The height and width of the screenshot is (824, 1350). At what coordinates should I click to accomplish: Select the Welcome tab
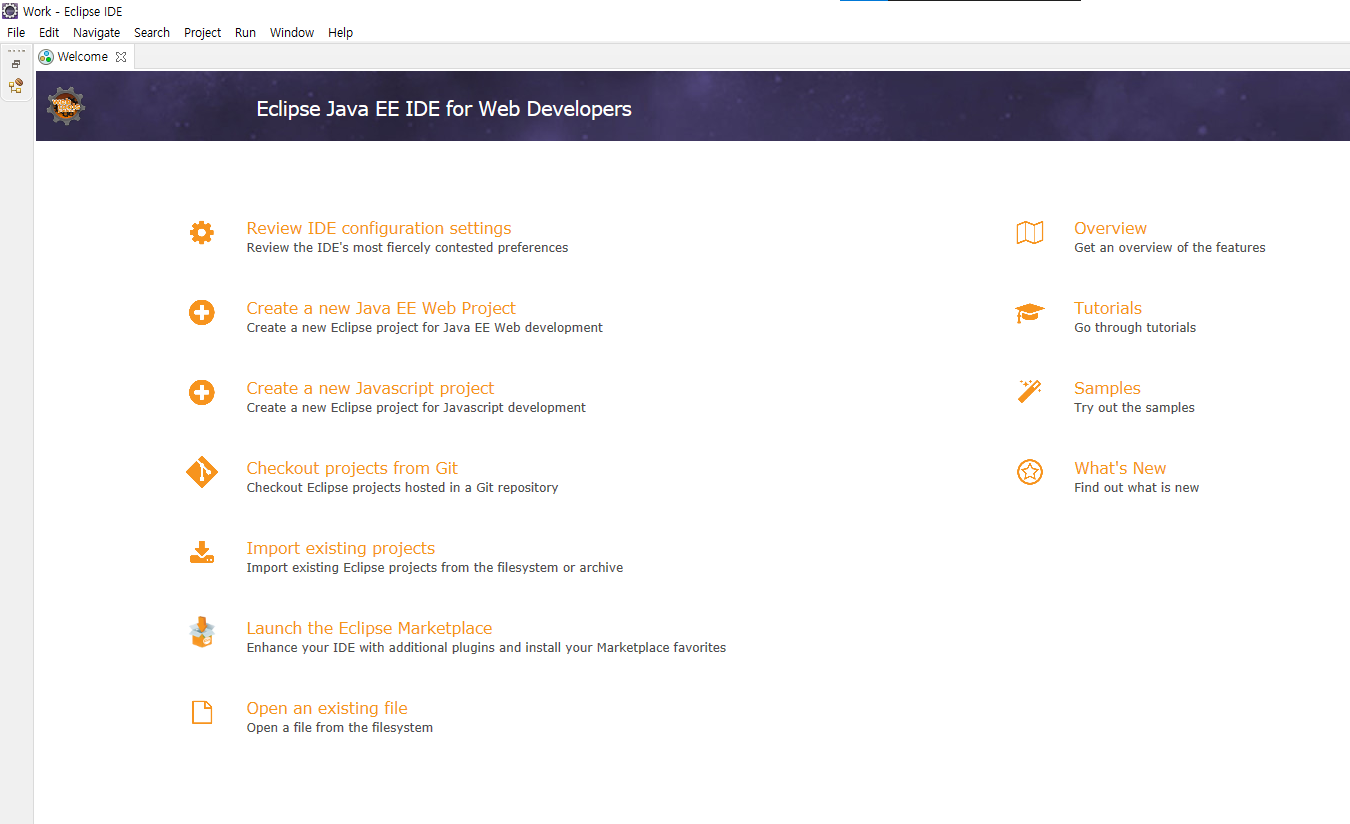pyautogui.click(x=82, y=57)
